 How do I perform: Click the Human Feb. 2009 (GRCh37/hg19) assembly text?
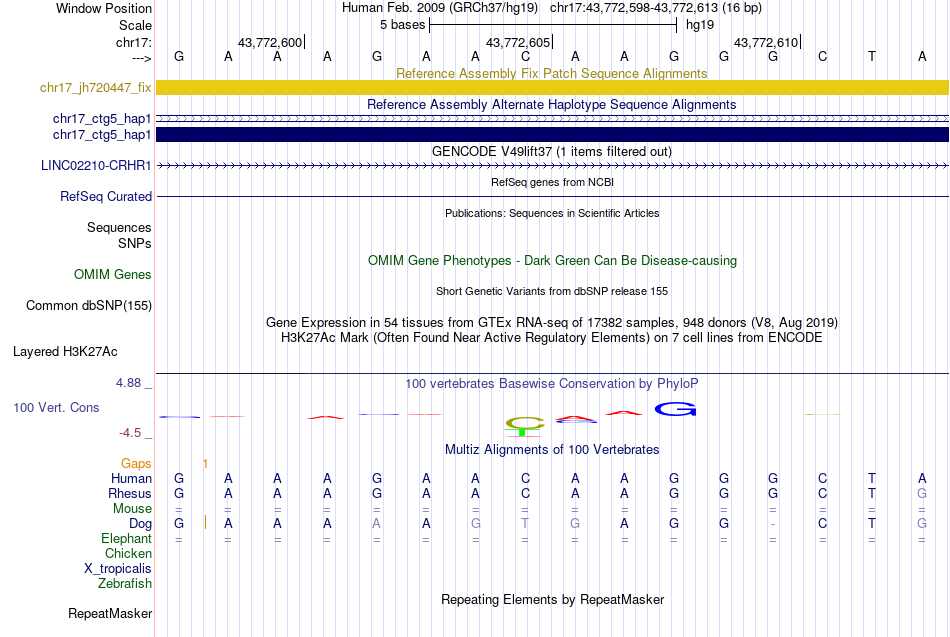[440, 8]
